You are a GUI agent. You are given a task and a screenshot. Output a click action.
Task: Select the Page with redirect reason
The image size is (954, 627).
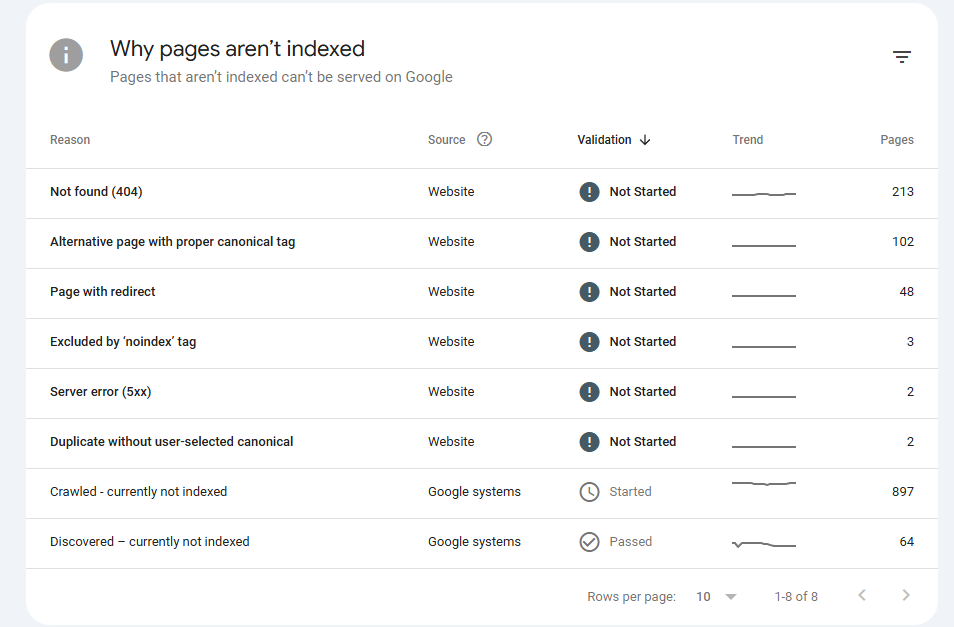pos(103,292)
